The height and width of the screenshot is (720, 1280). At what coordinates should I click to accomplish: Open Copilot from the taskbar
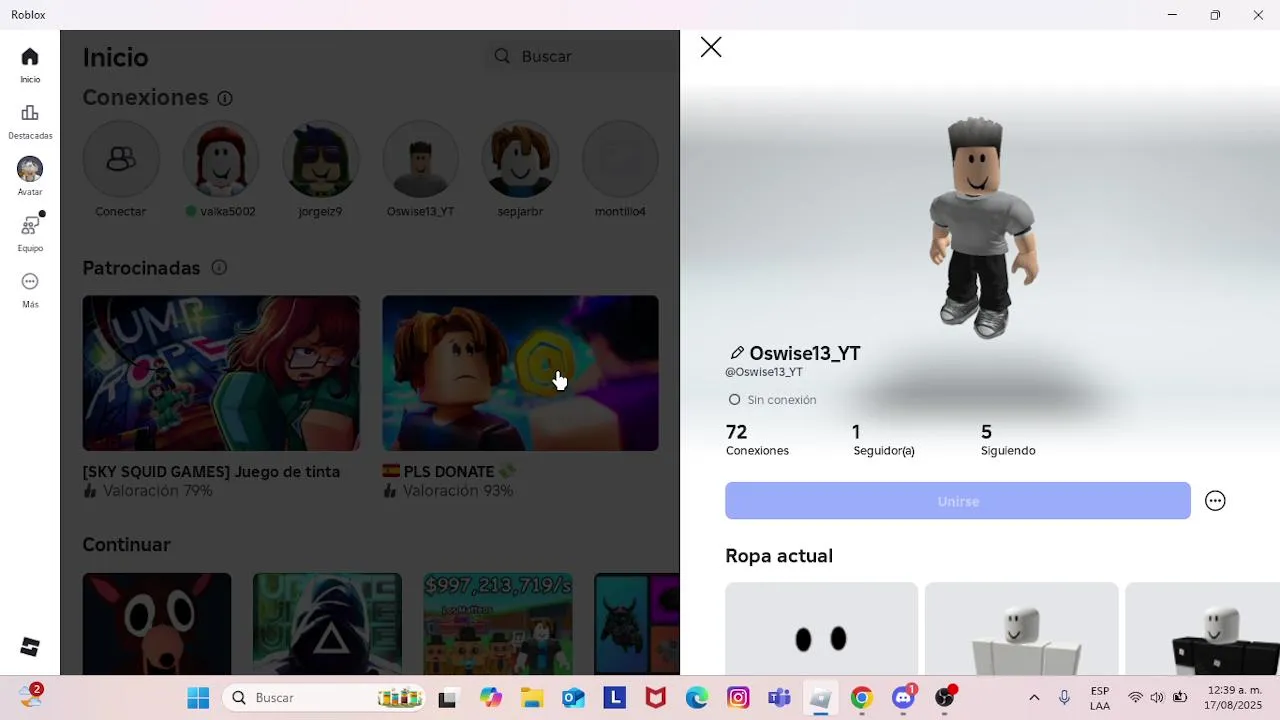tap(490, 698)
